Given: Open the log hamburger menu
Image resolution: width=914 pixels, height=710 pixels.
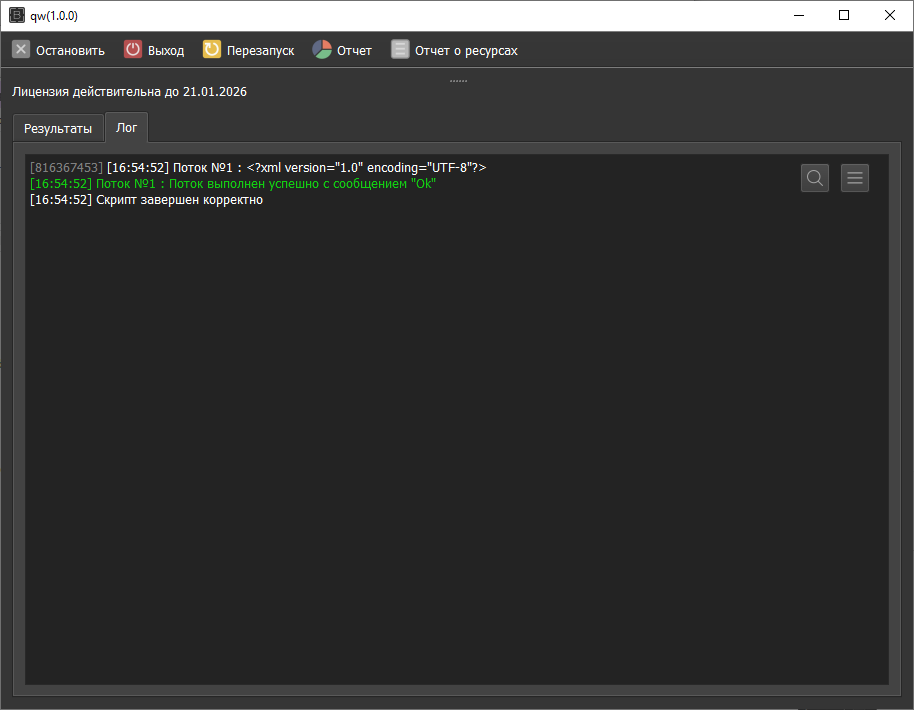Looking at the screenshot, I should [855, 178].
